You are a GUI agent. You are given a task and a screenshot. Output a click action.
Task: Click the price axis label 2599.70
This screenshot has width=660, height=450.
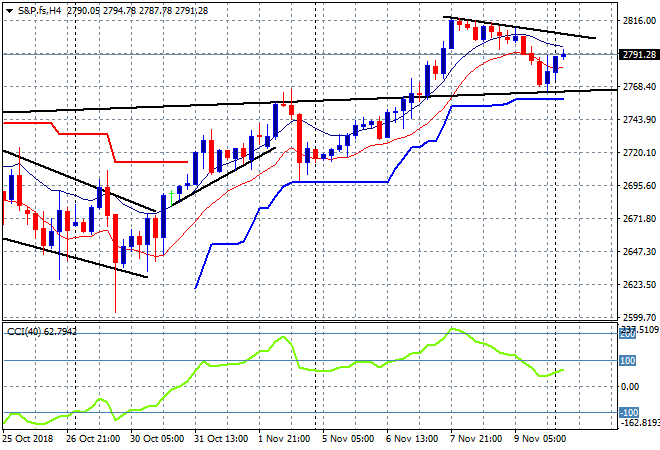pos(639,317)
